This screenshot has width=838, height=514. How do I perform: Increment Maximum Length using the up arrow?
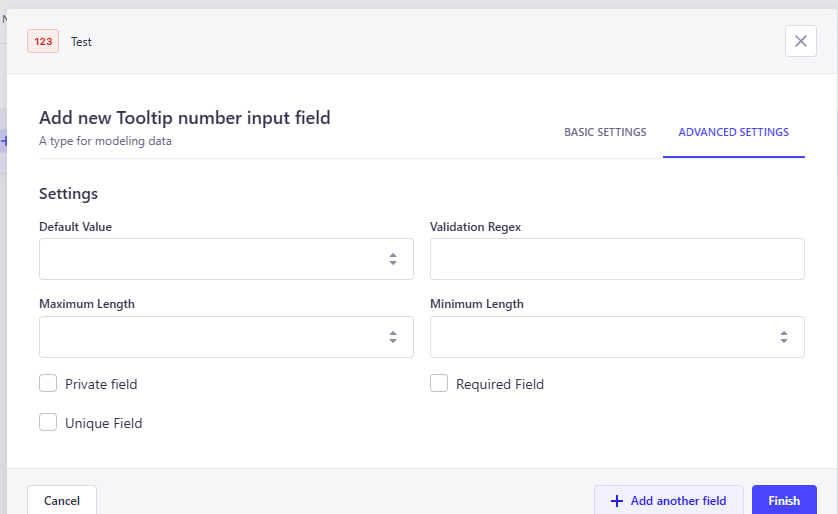tap(393, 333)
